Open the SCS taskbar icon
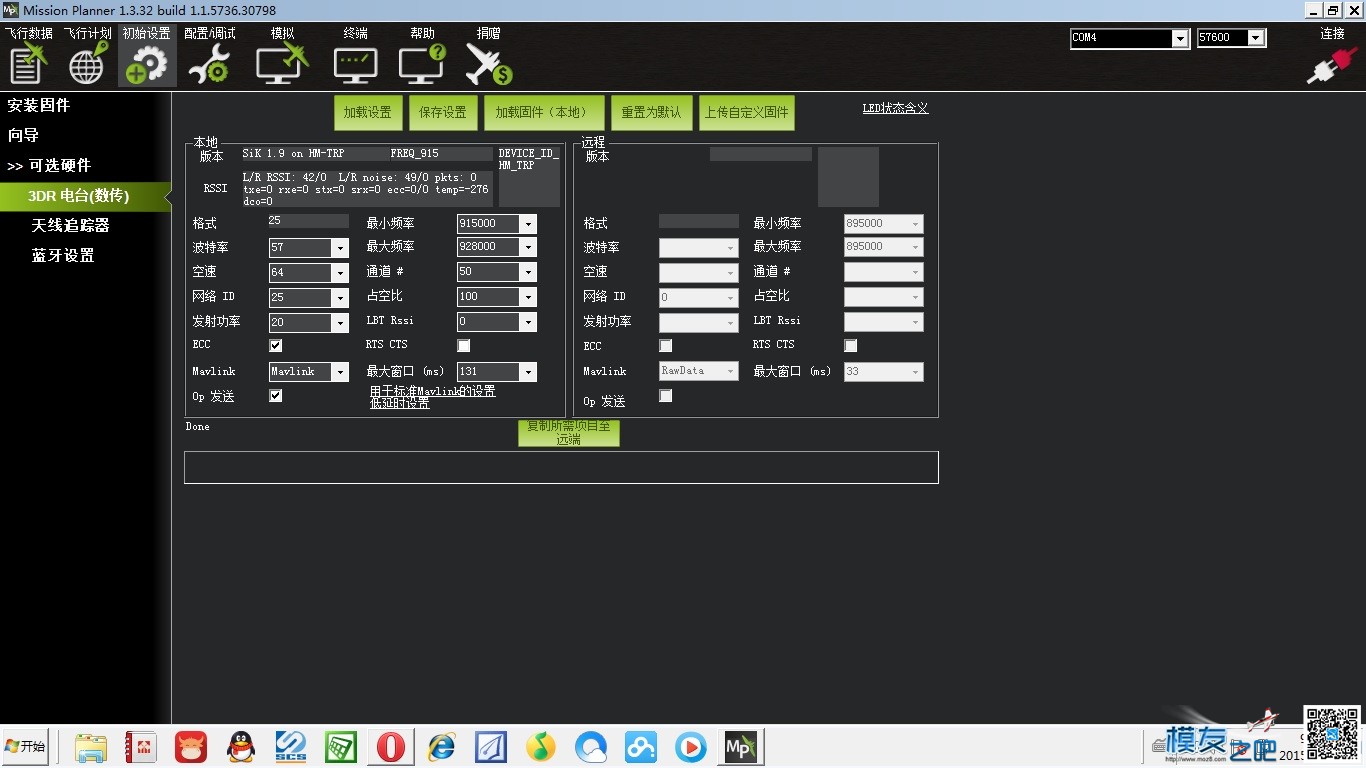 pos(291,747)
